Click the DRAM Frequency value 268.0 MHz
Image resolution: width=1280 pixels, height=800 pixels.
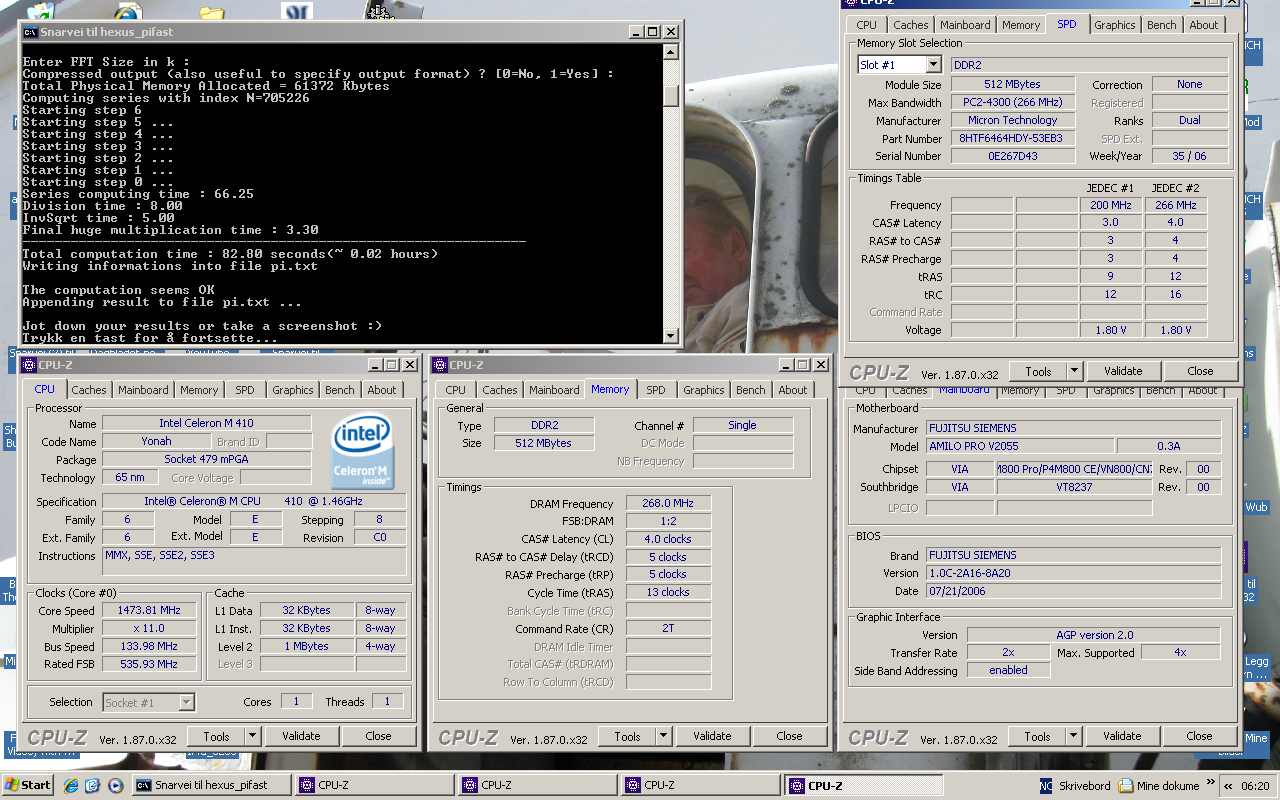(x=669, y=503)
